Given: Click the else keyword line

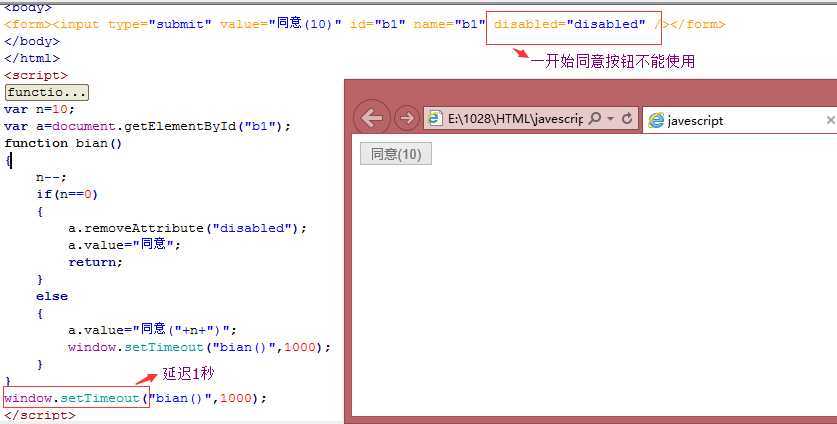Looking at the screenshot, I should pos(52,296).
